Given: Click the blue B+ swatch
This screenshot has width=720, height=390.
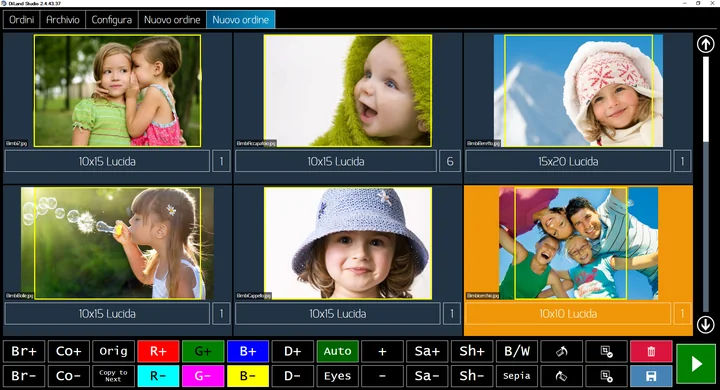Looking at the screenshot, I should [x=248, y=351].
